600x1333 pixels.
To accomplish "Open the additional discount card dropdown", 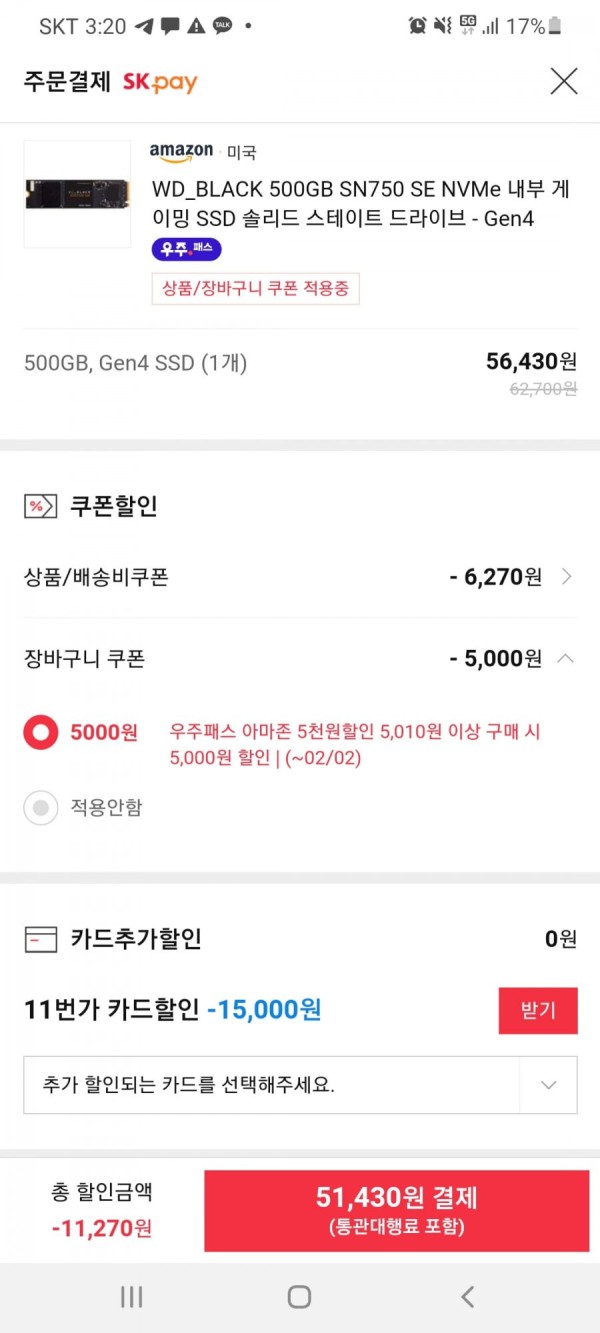I will [x=300, y=1085].
